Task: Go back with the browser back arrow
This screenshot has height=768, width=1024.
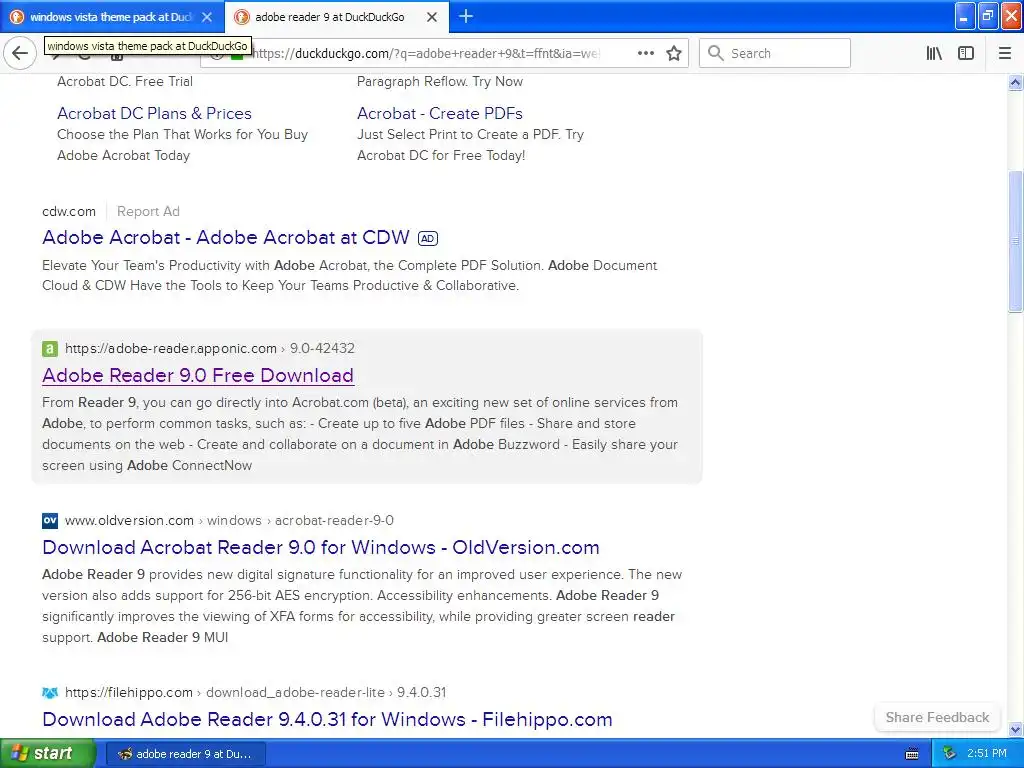Action: [20, 53]
